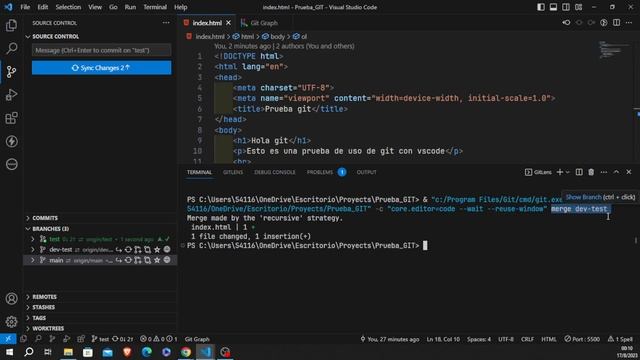
Task: Open editor more actions ellipsis
Action: [x=629, y=23]
